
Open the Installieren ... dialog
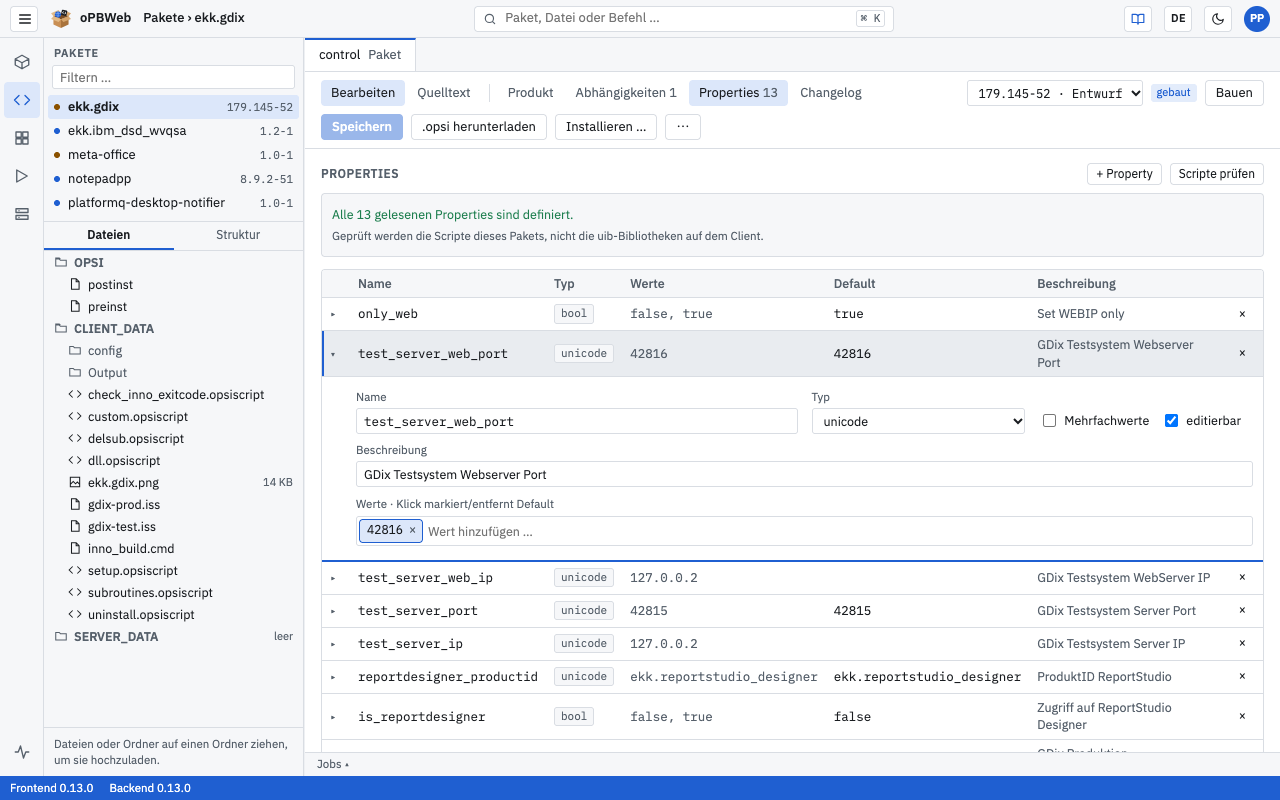(606, 127)
